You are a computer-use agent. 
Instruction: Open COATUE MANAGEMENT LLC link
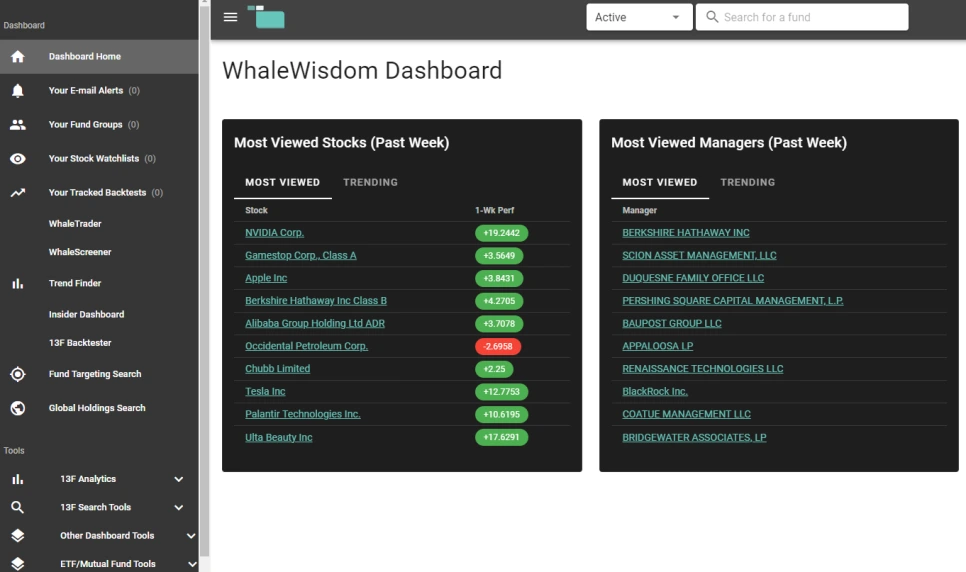686,414
